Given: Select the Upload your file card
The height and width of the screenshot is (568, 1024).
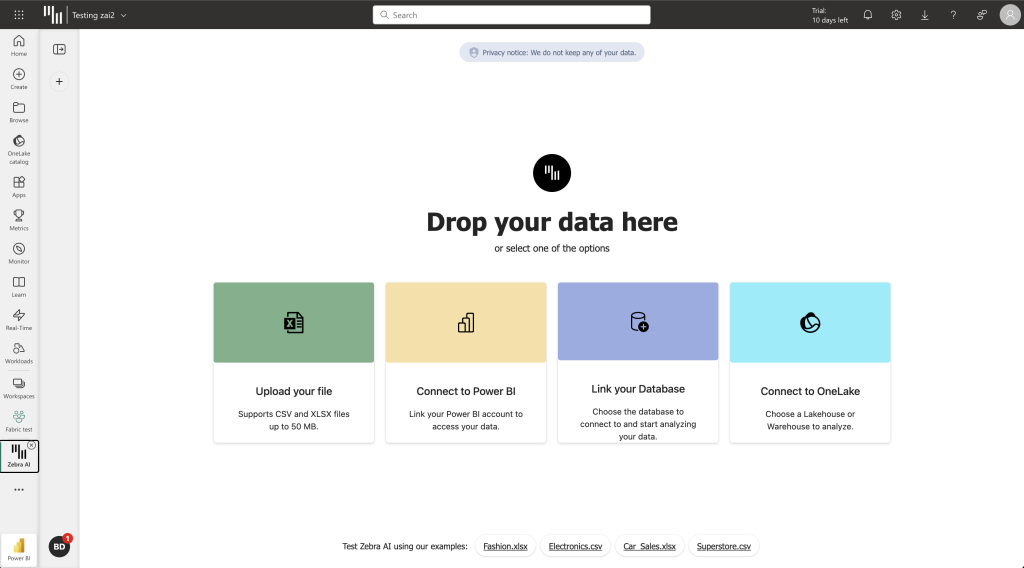Looking at the screenshot, I should click(294, 362).
